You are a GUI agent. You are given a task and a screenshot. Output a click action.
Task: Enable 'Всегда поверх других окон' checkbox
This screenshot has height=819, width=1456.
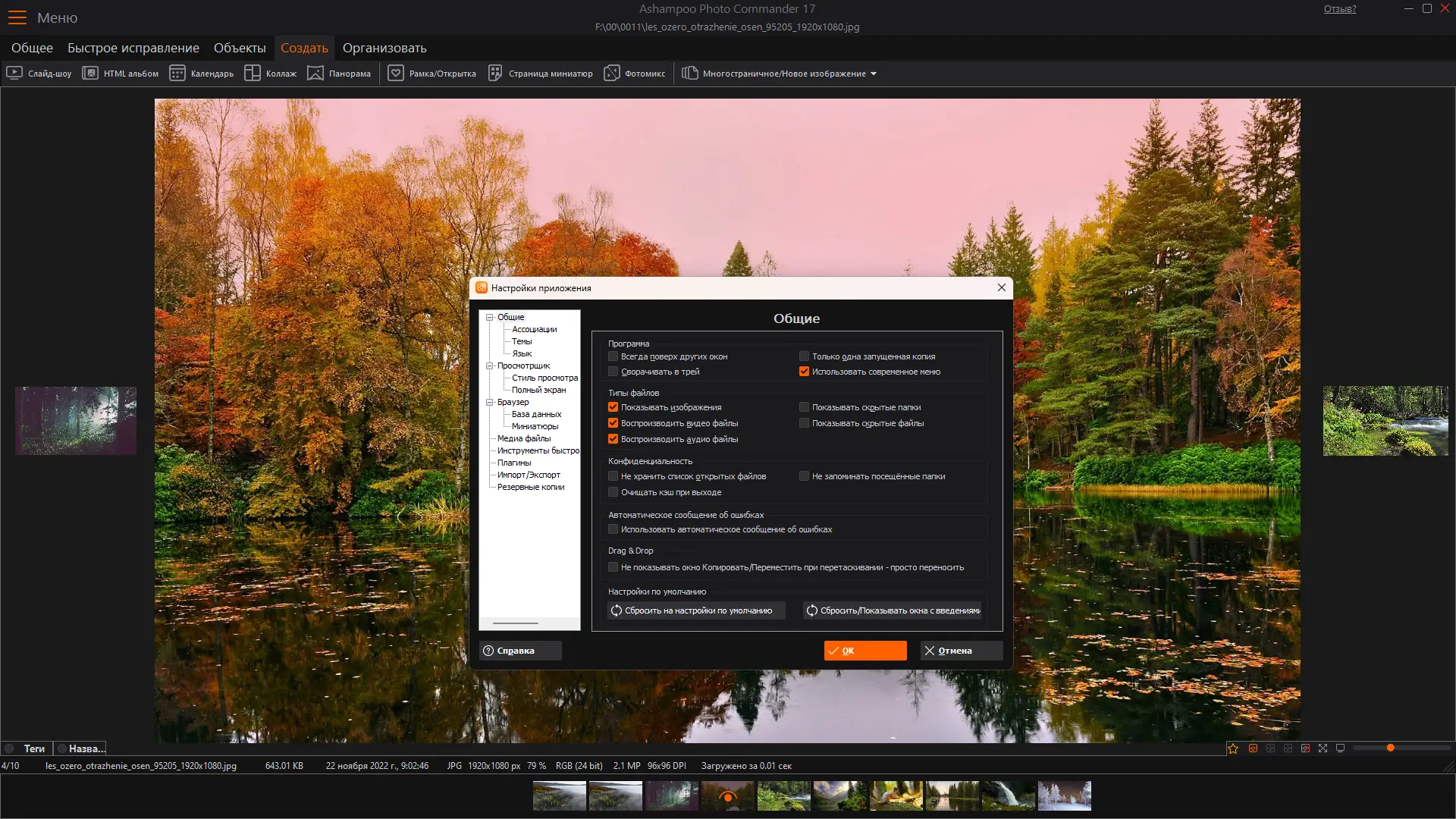click(613, 356)
